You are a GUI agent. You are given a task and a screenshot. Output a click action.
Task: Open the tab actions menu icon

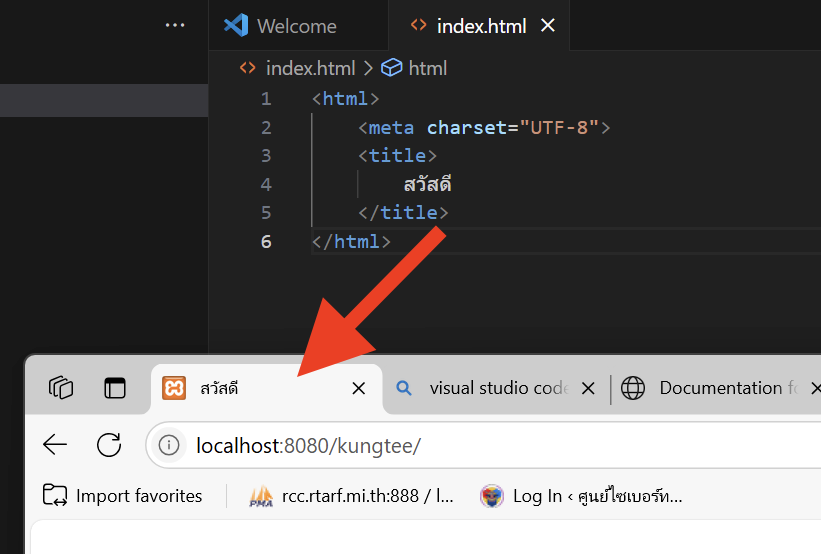click(115, 388)
